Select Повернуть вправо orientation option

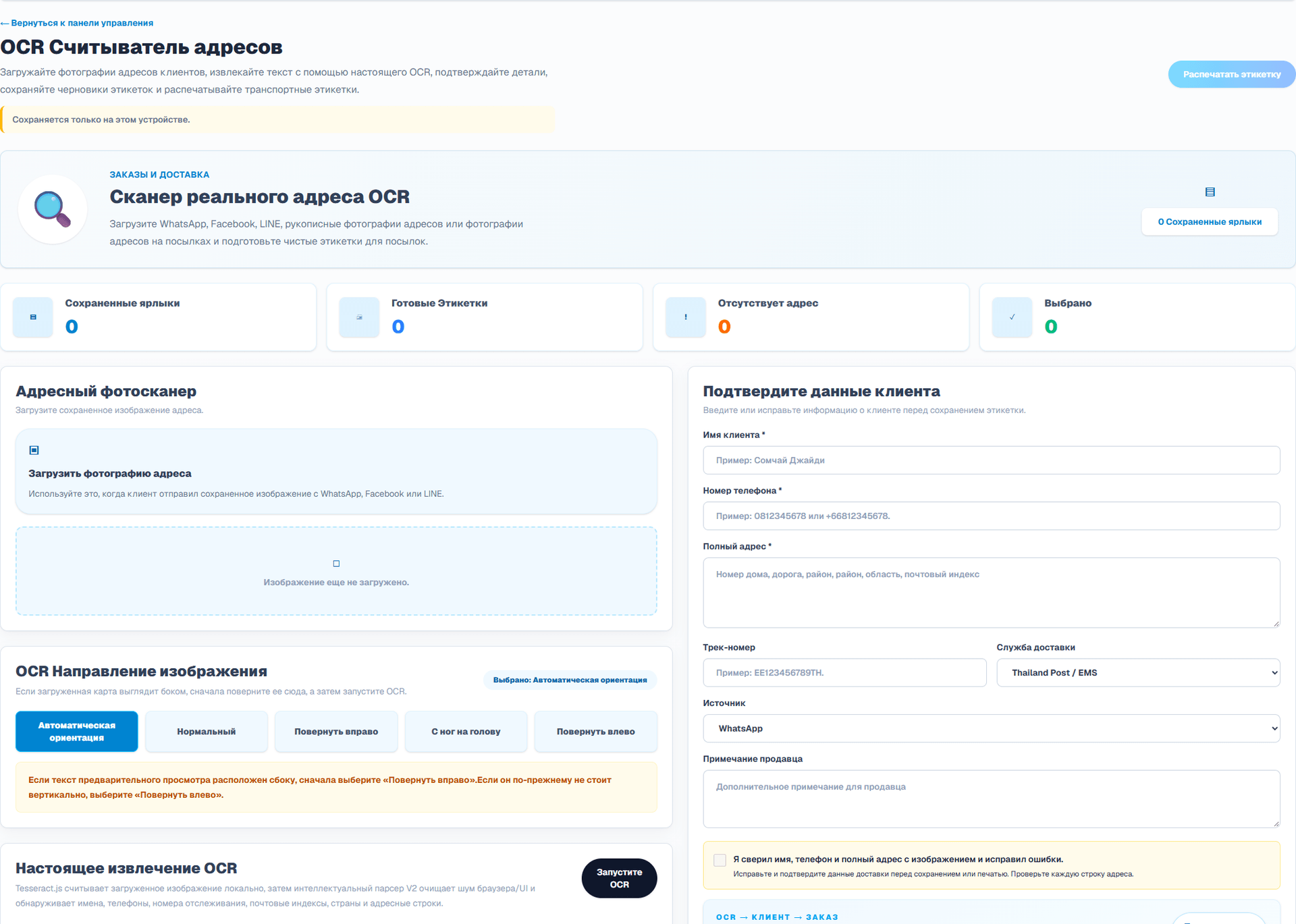click(336, 732)
